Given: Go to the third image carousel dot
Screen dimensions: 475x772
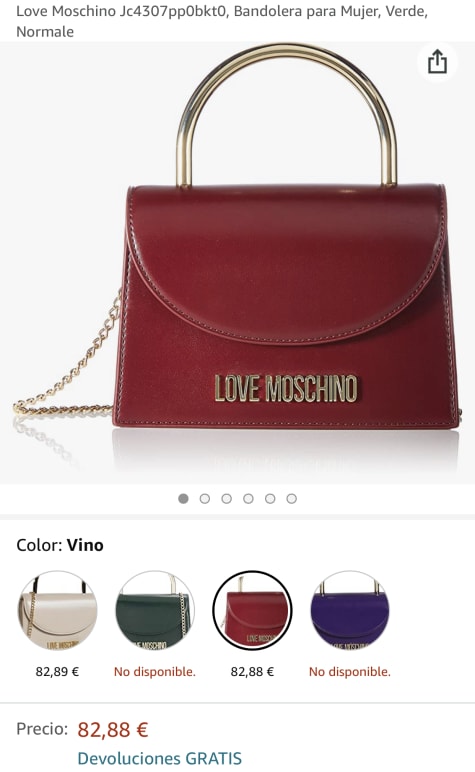Looking at the screenshot, I should pyautogui.click(x=226, y=499).
